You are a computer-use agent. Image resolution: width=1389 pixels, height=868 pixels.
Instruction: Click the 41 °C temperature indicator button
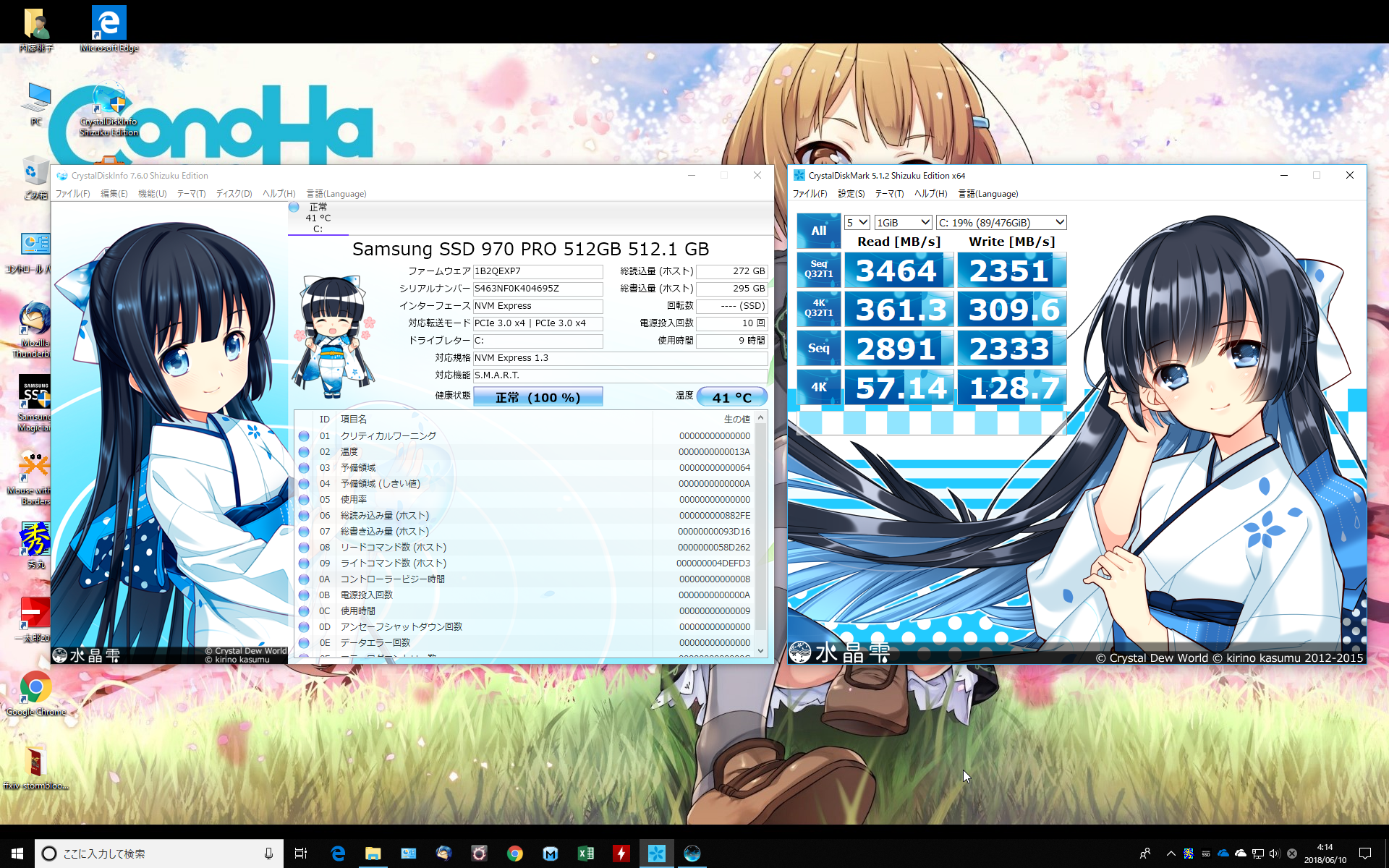point(731,397)
